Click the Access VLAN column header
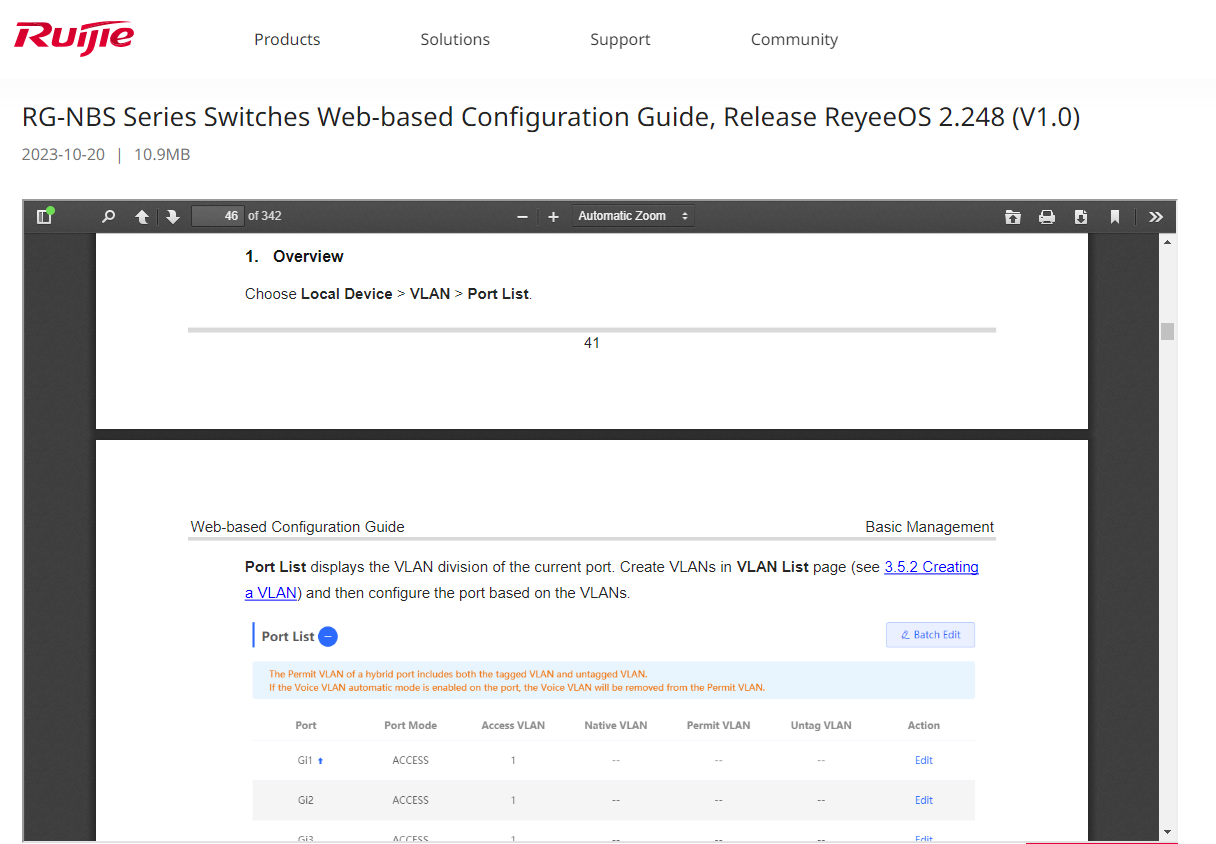The width and height of the screenshot is (1216, 844). [513, 725]
